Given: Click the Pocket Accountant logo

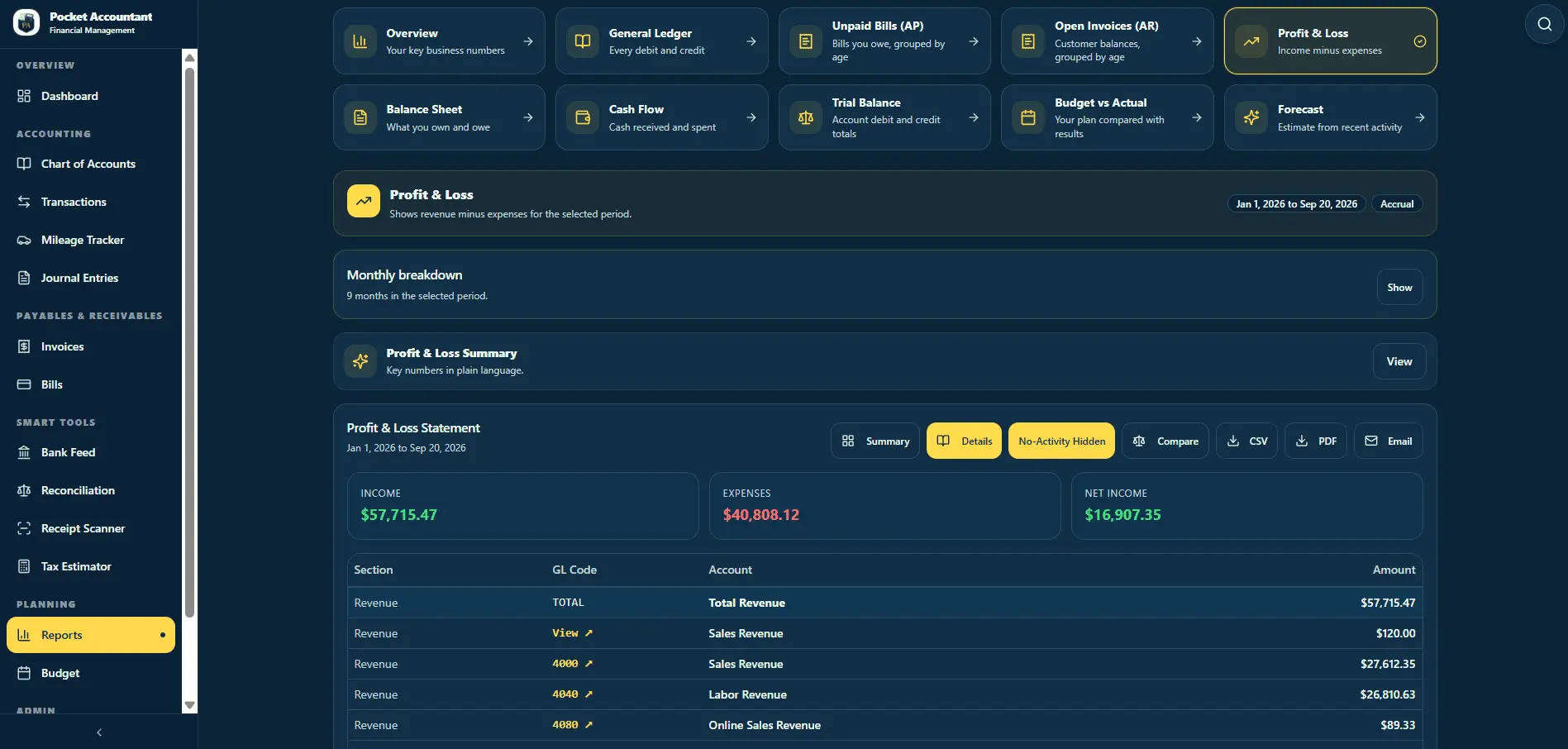Looking at the screenshot, I should point(26,22).
